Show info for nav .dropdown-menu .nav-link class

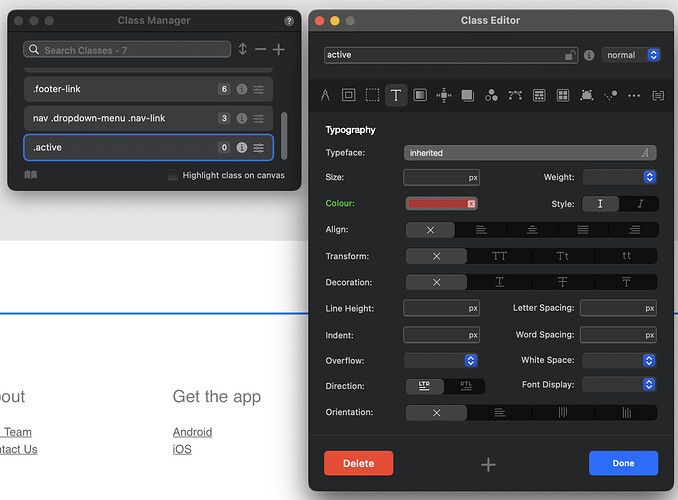point(242,118)
